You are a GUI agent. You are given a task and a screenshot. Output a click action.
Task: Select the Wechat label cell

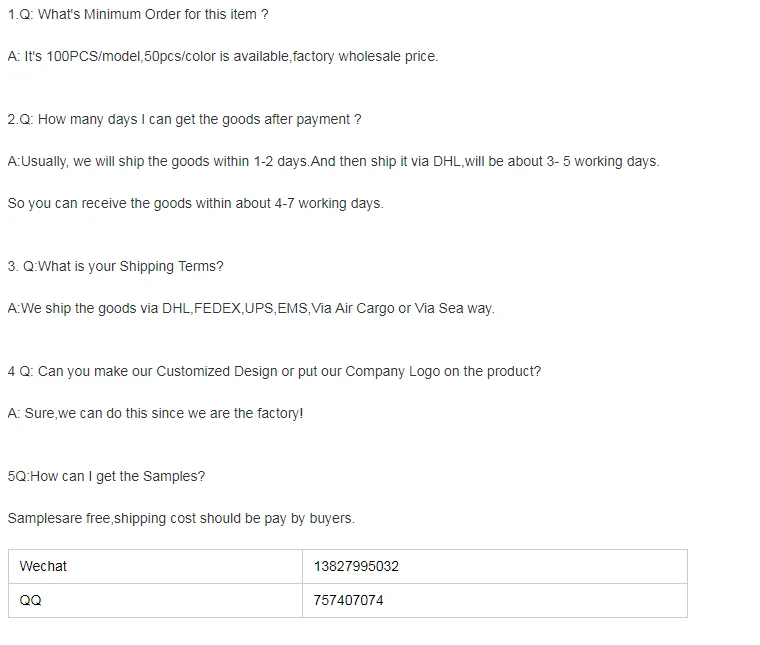coord(155,566)
